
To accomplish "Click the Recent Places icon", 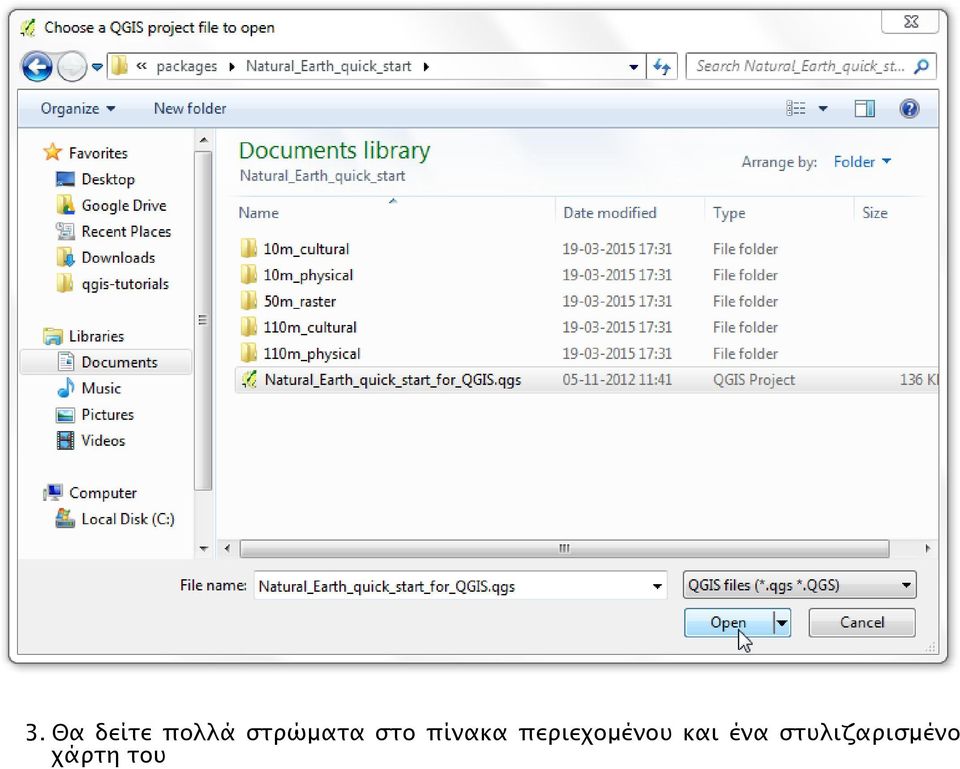I will click(65, 231).
